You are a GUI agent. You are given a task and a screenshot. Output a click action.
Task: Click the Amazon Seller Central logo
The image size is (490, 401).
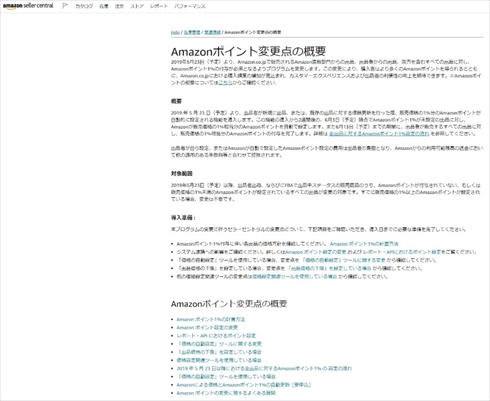[x=28, y=6]
